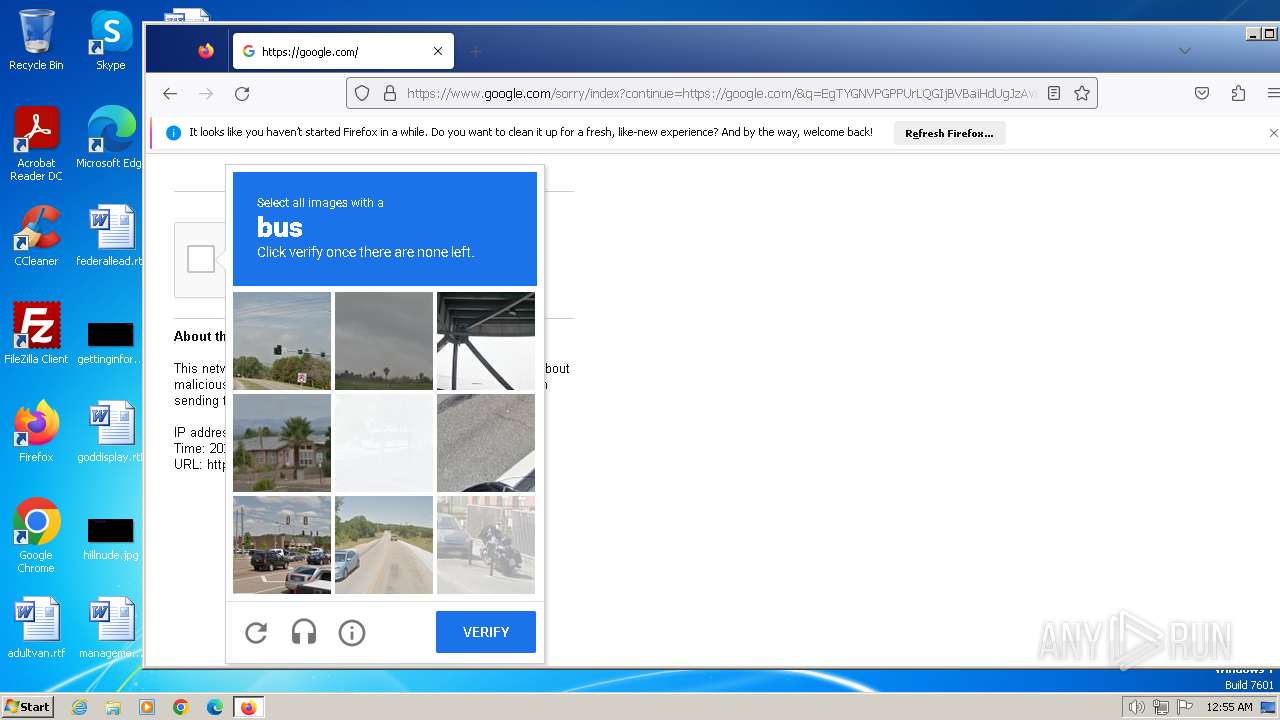Open Internet Explorer from taskbar

pos(79,707)
